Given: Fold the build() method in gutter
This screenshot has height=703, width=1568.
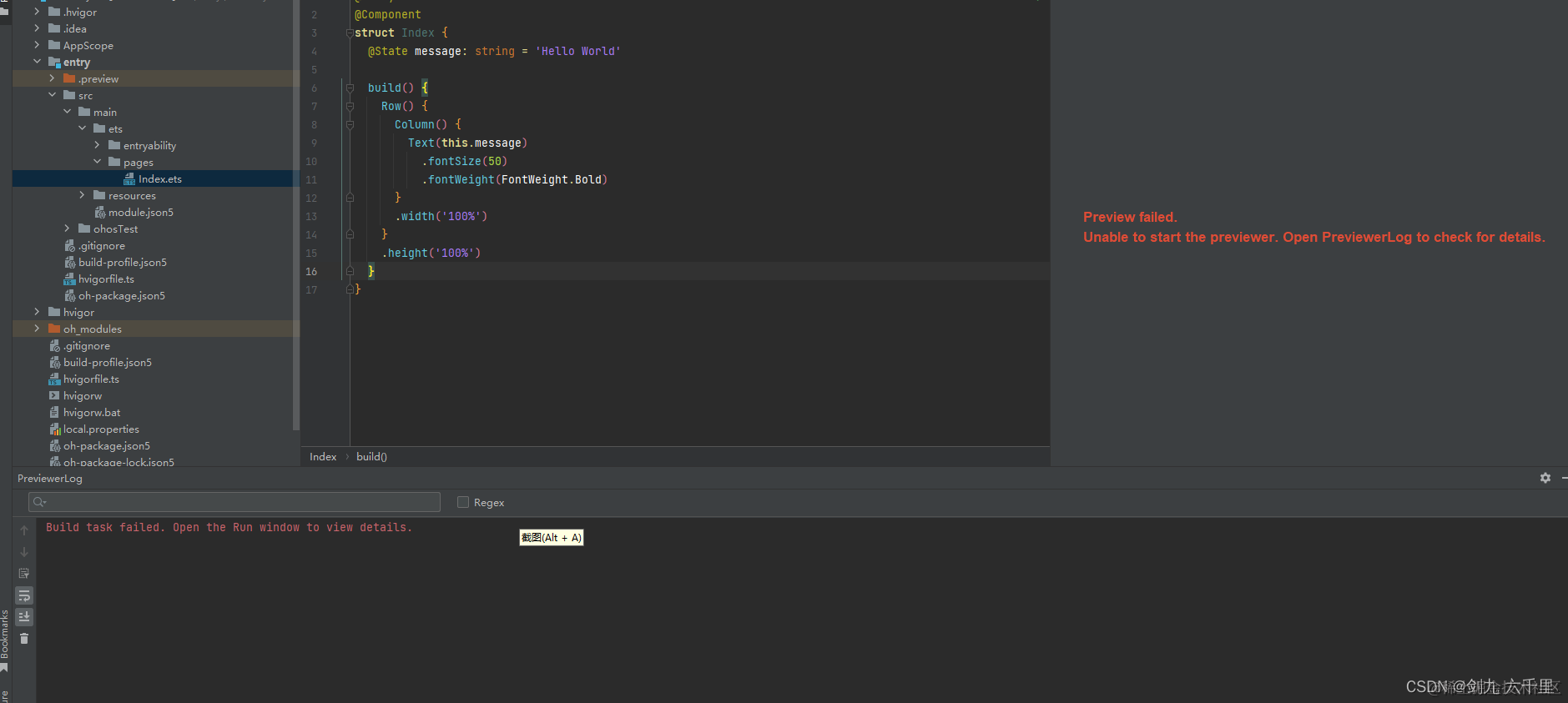Looking at the screenshot, I should 350,88.
